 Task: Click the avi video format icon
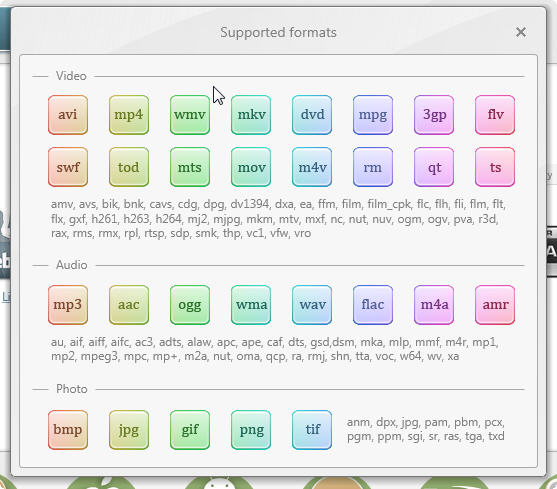pos(68,115)
